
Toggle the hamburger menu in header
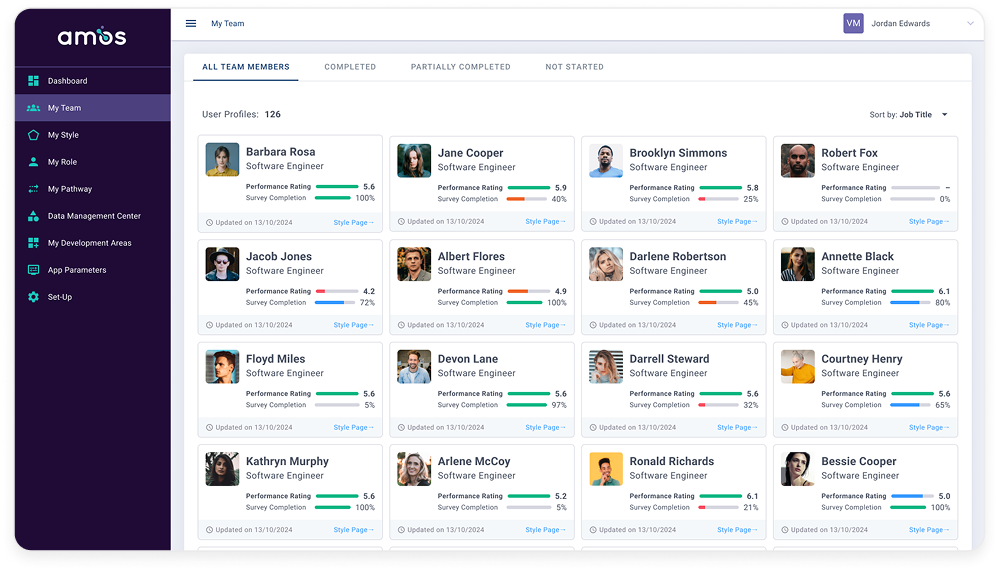[191, 23]
